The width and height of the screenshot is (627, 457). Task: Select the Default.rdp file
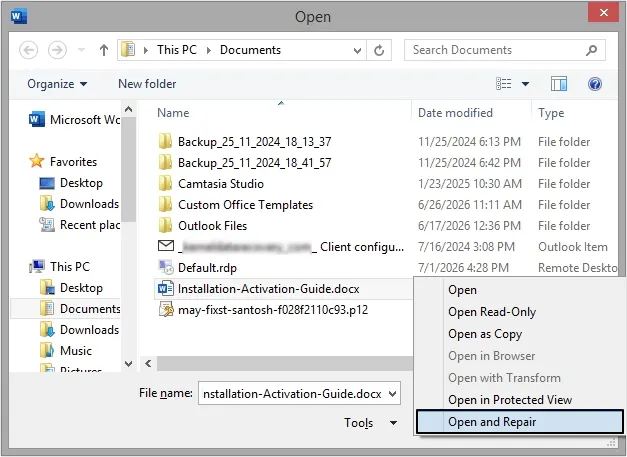coord(207,267)
